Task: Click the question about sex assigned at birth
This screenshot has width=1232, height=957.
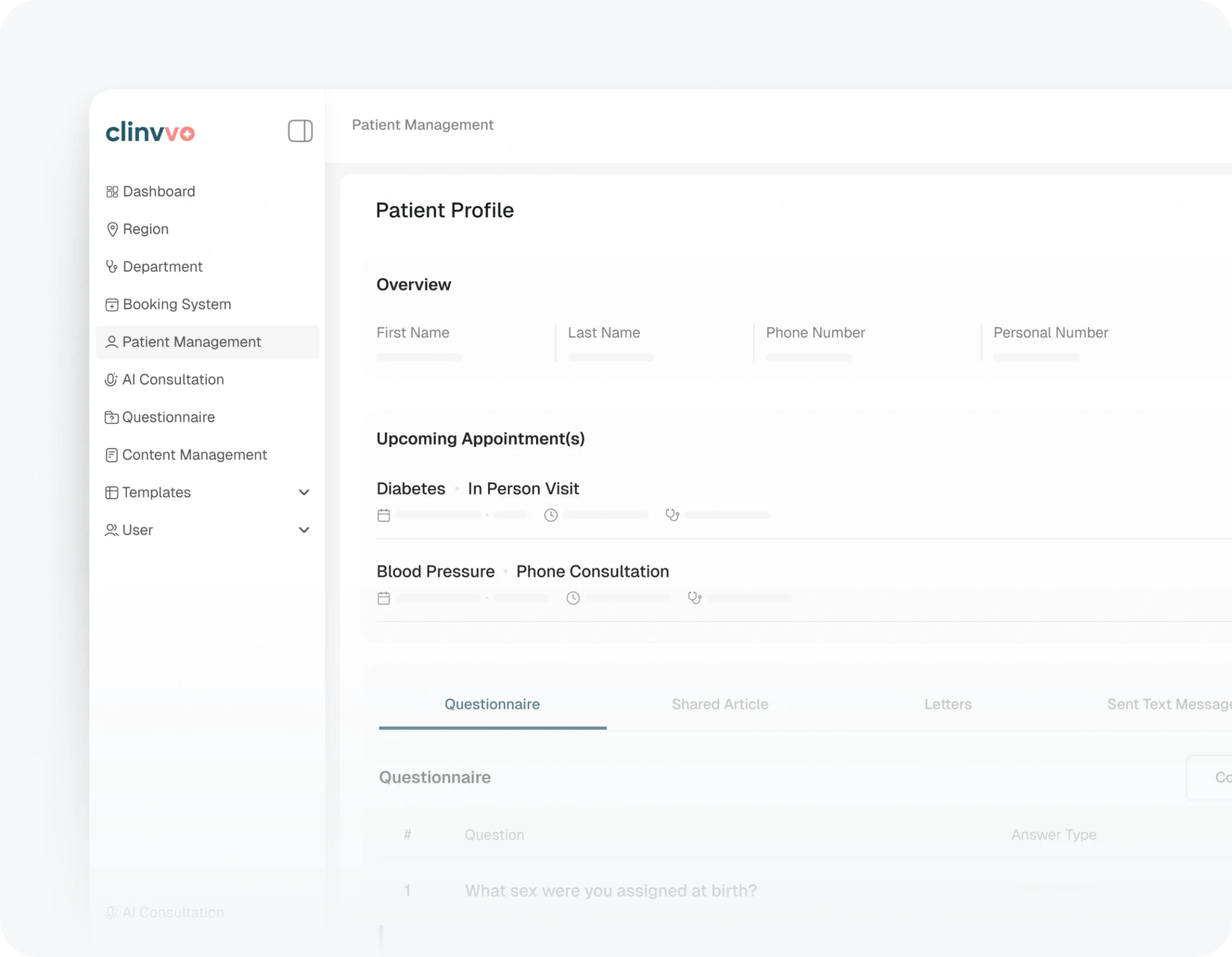Action: pos(611,890)
